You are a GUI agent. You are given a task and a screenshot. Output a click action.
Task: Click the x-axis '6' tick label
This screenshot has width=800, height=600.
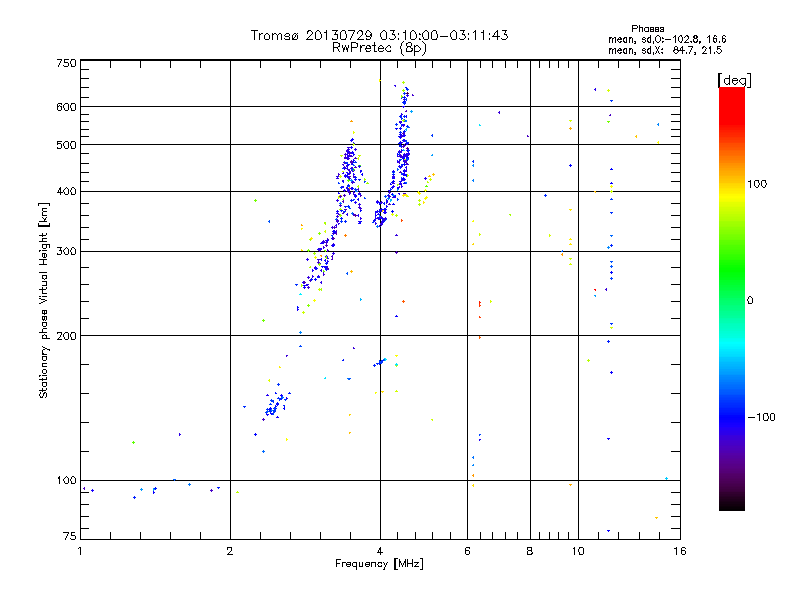(467, 551)
